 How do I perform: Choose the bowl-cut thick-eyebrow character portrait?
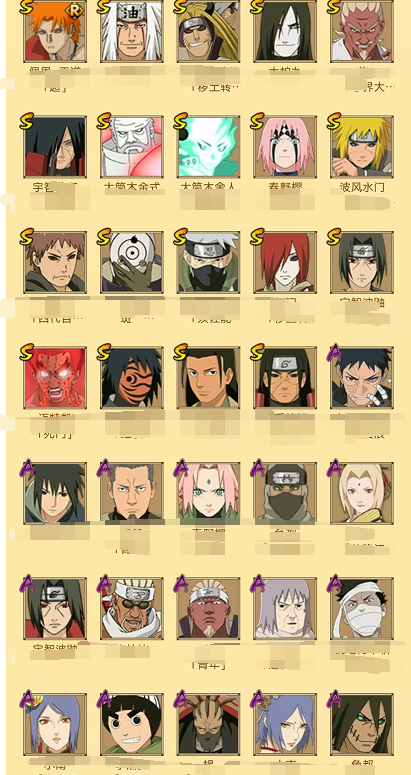tap(131, 724)
